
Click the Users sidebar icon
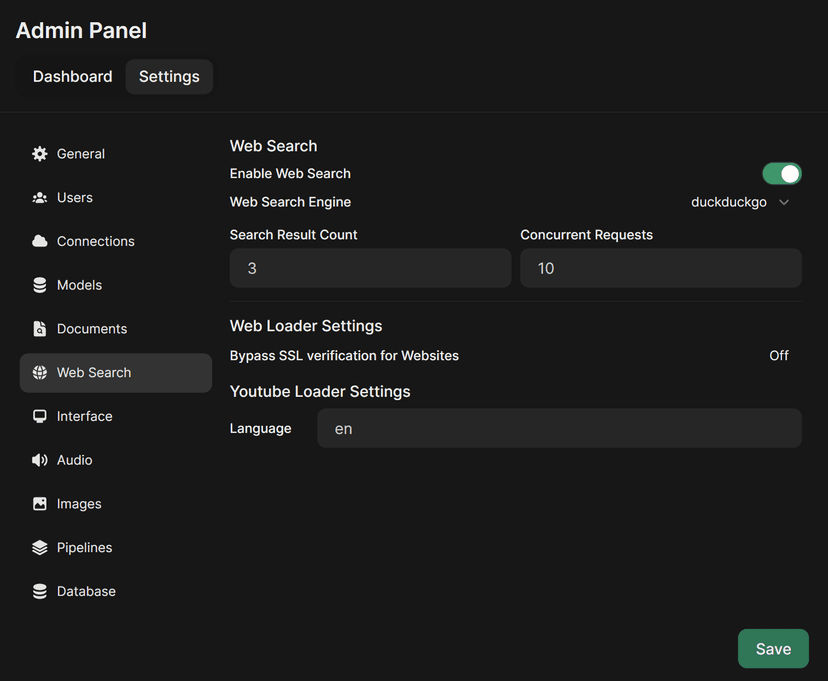39,197
